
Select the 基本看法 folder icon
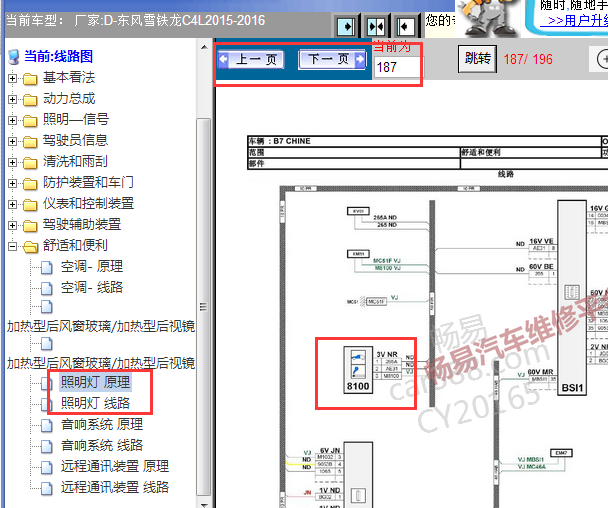[30, 79]
